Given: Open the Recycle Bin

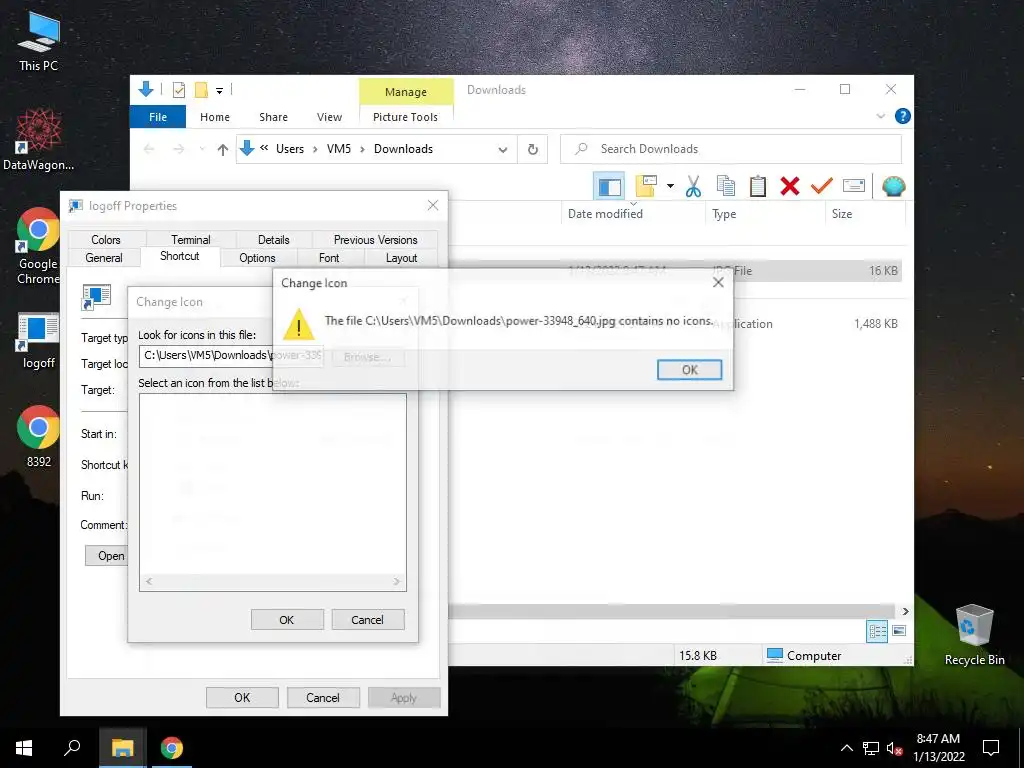Looking at the screenshot, I should coord(974,635).
